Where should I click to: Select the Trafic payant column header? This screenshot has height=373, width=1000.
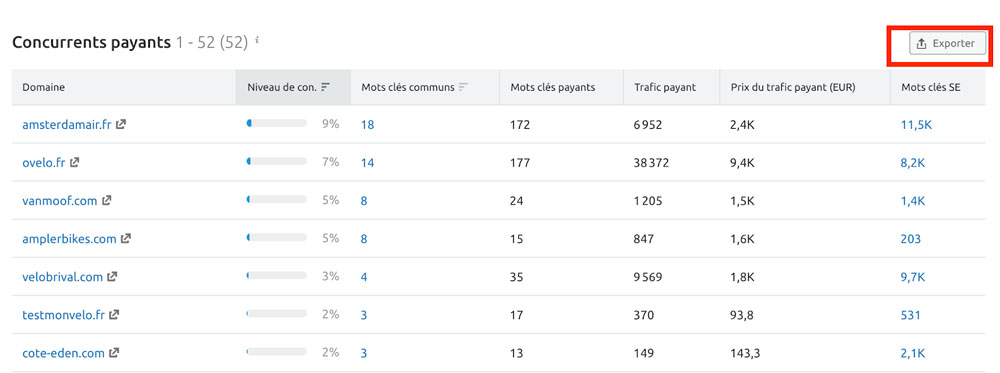click(665, 87)
